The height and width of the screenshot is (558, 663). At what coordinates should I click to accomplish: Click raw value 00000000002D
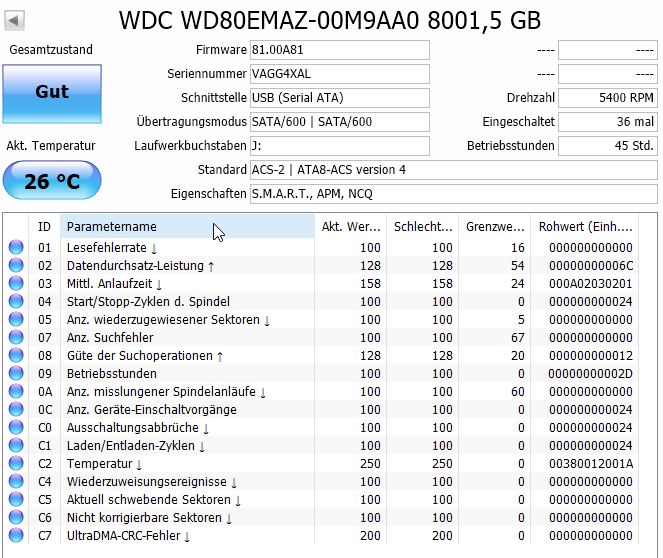pyautogui.click(x=591, y=374)
